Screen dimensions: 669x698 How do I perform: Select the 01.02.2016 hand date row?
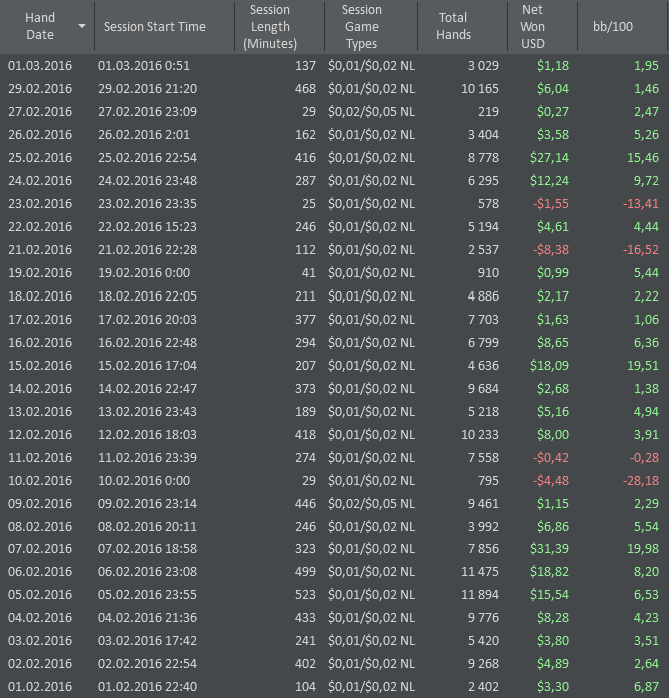click(40, 686)
